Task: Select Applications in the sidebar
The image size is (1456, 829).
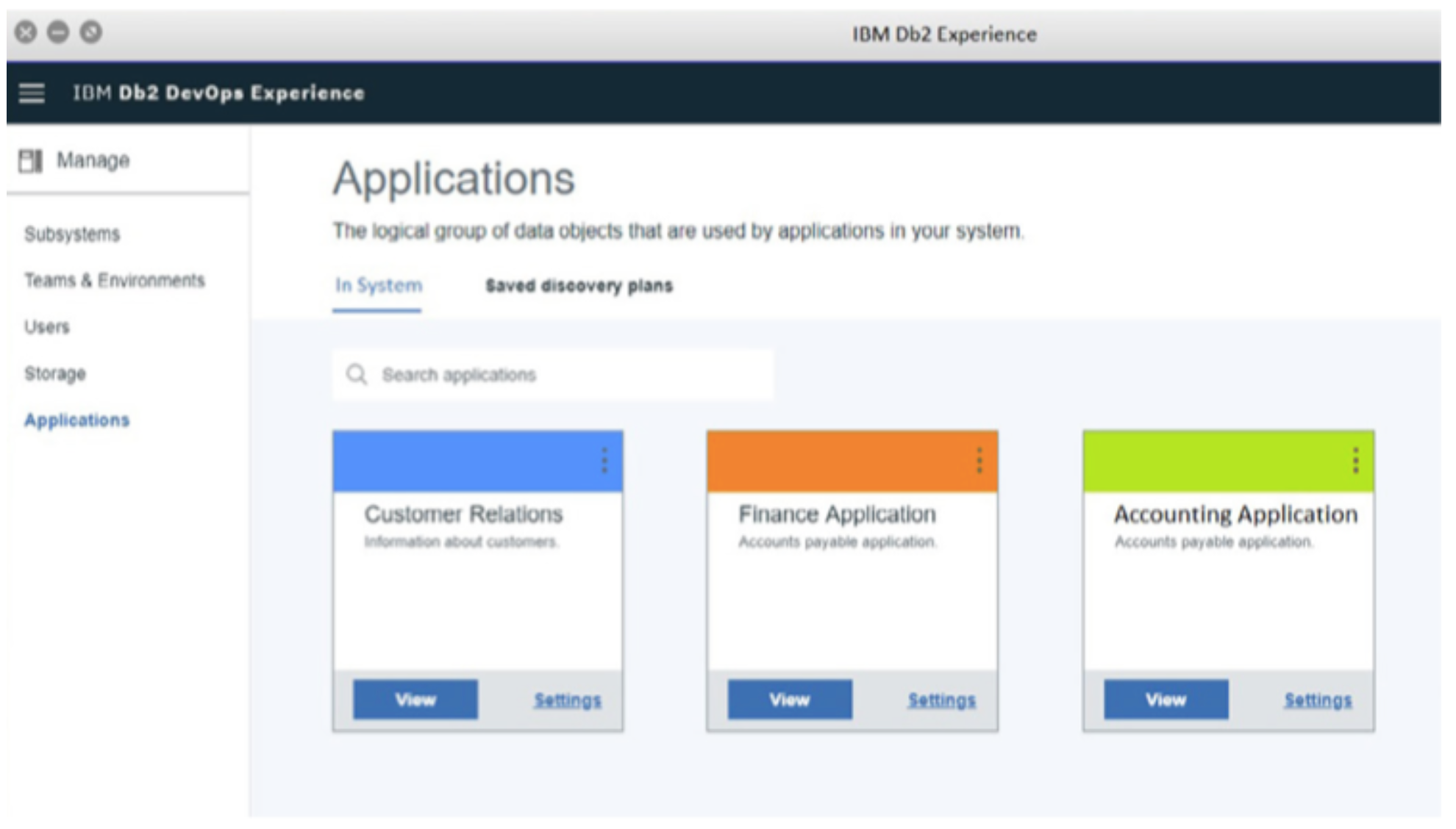Action: pos(77,420)
